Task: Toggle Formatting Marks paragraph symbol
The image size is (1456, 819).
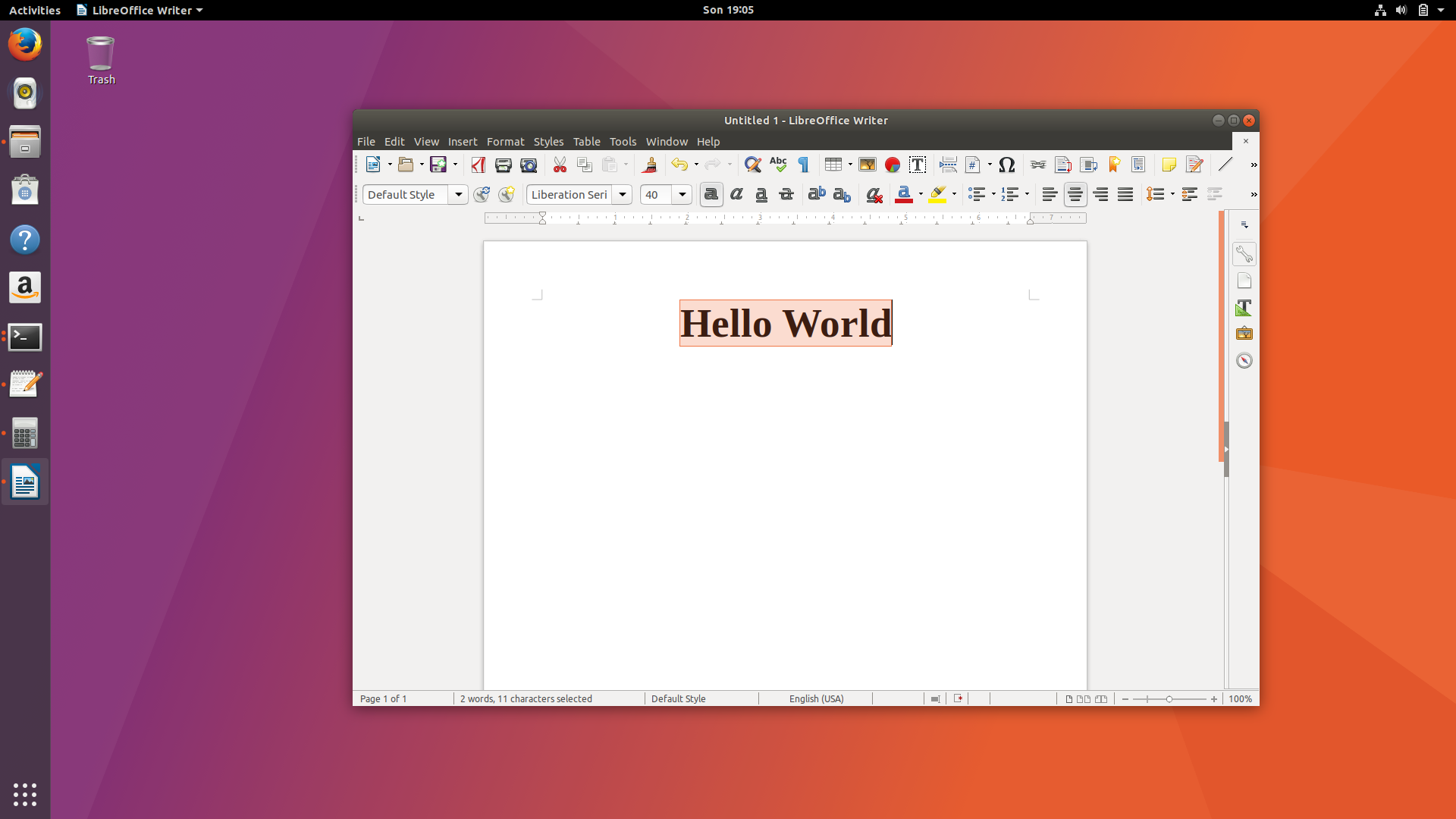Action: point(803,165)
